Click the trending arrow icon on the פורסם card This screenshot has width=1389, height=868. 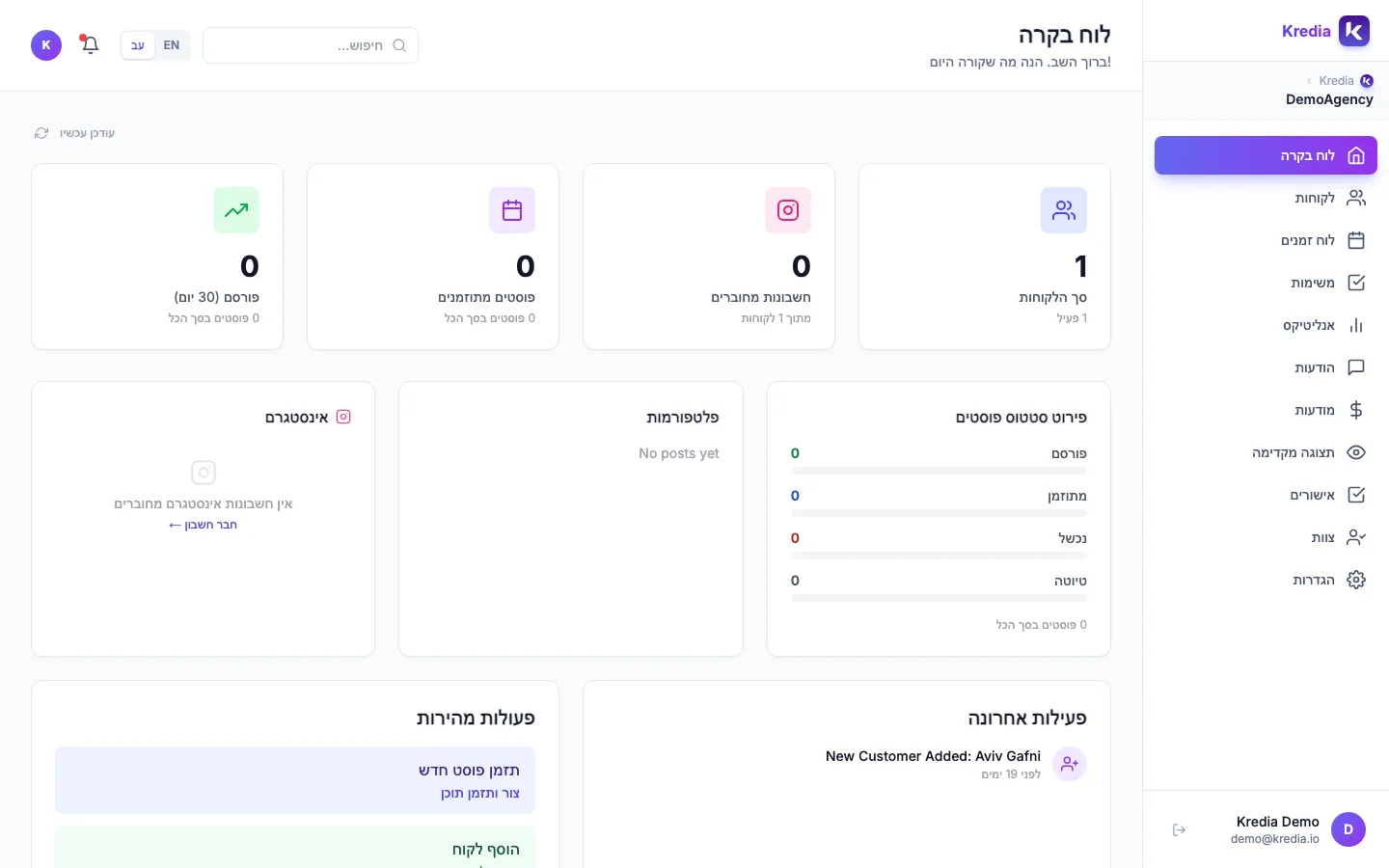point(236,210)
